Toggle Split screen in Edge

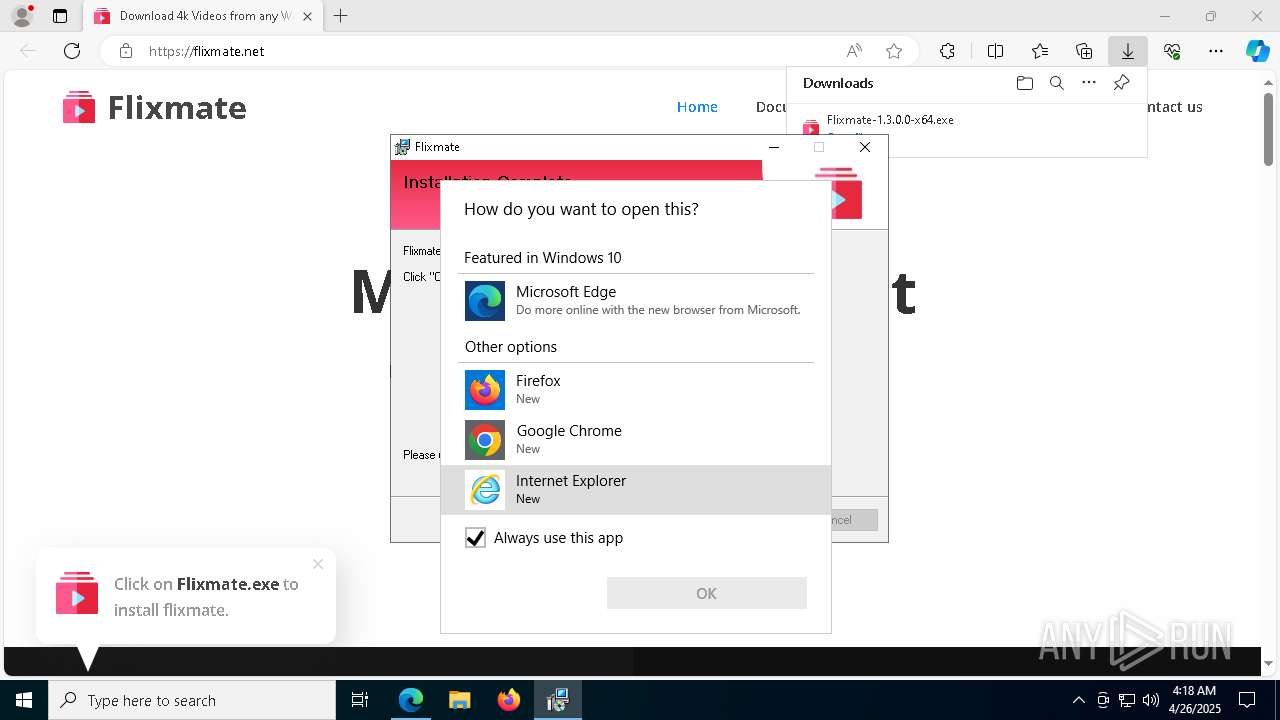995,51
